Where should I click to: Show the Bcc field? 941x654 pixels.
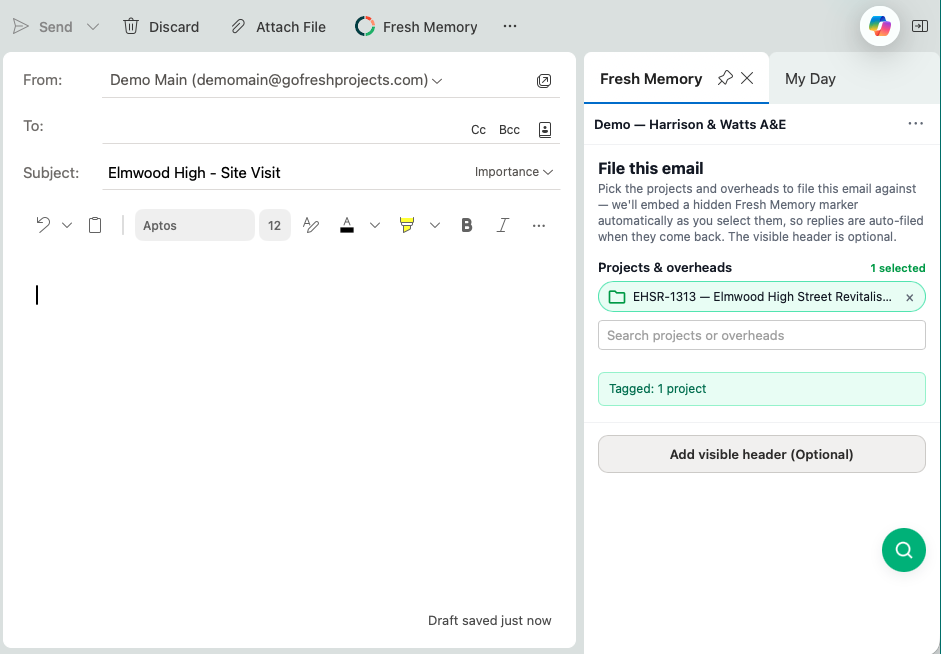point(509,130)
